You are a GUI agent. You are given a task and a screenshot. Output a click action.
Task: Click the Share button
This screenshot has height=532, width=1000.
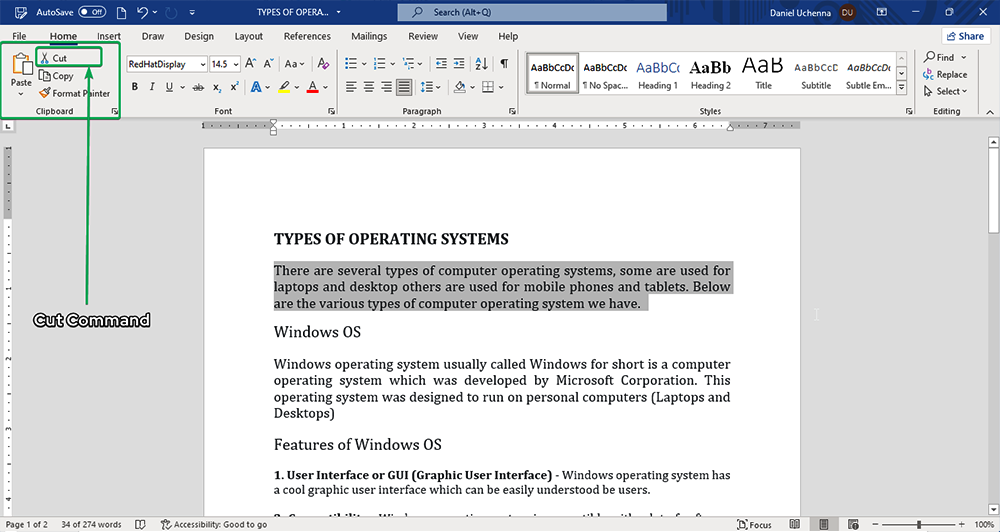point(964,36)
